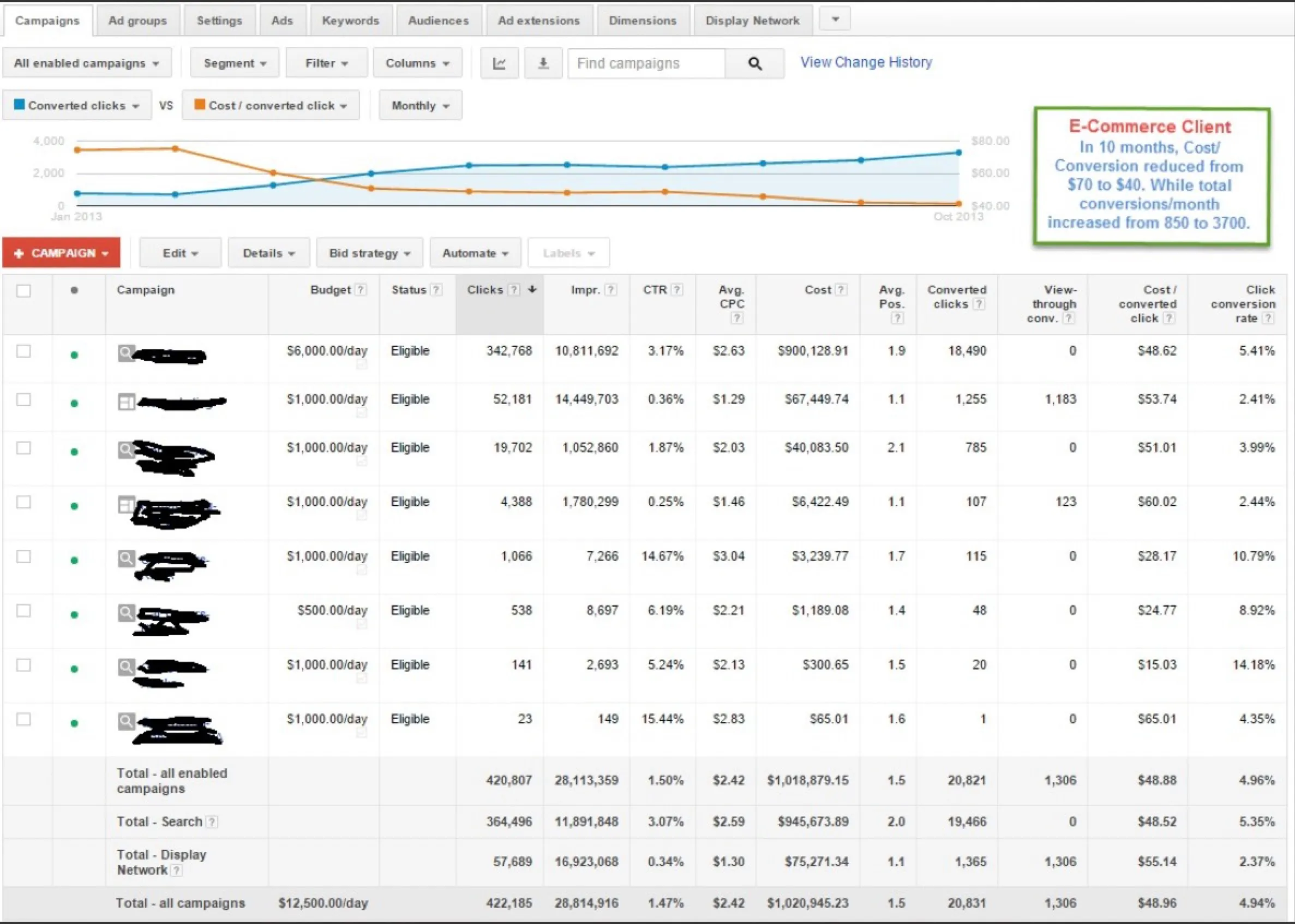
Task: Click the magnifier search button
Action: click(754, 63)
